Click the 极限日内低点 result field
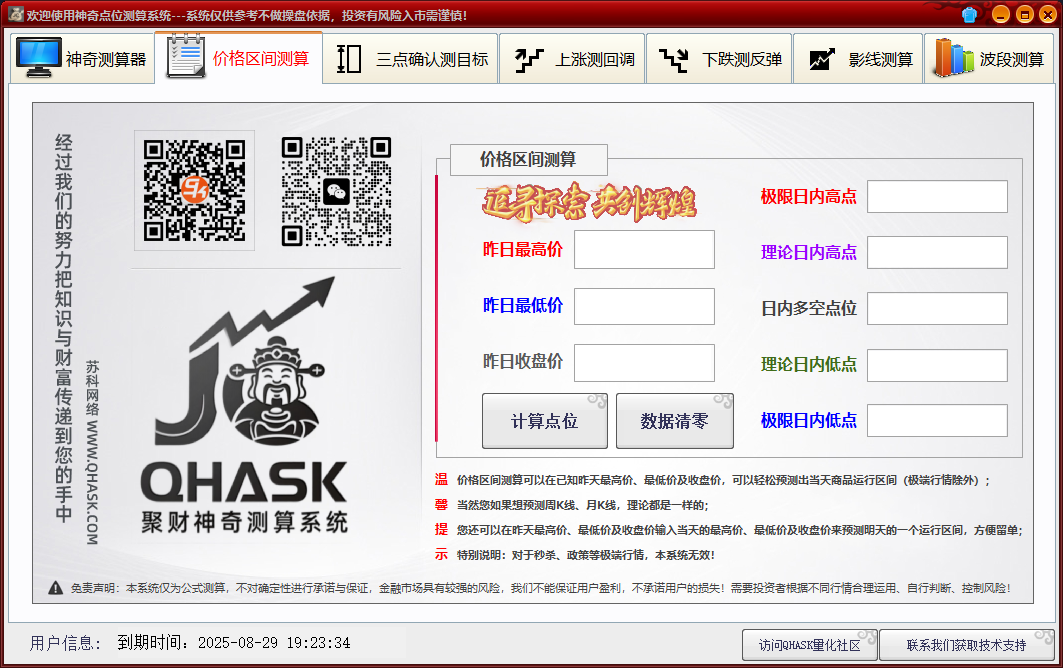 point(937,420)
